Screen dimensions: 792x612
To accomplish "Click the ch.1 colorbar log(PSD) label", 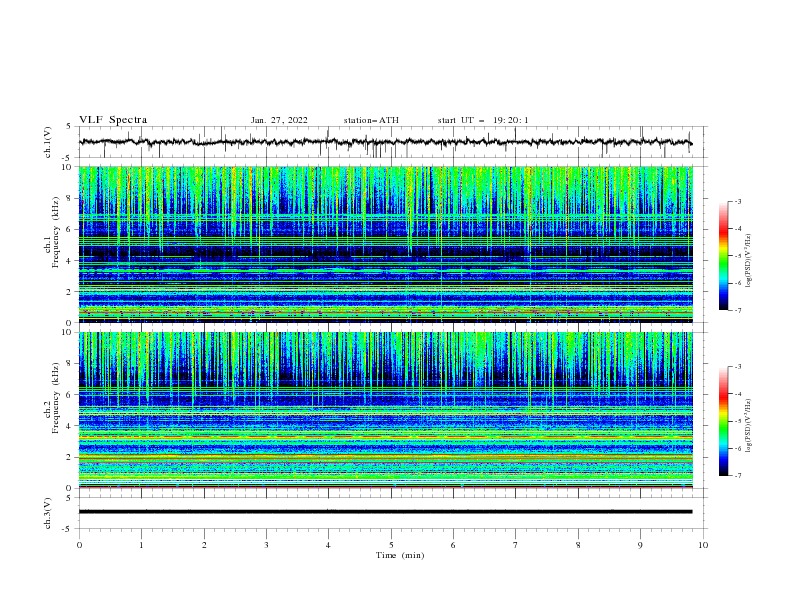I will [x=749, y=261].
